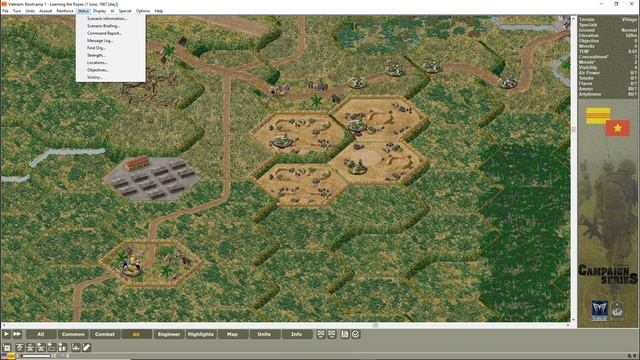640x360 pixels.
Task: Open the File menu
Action: (x=5, y=11)
